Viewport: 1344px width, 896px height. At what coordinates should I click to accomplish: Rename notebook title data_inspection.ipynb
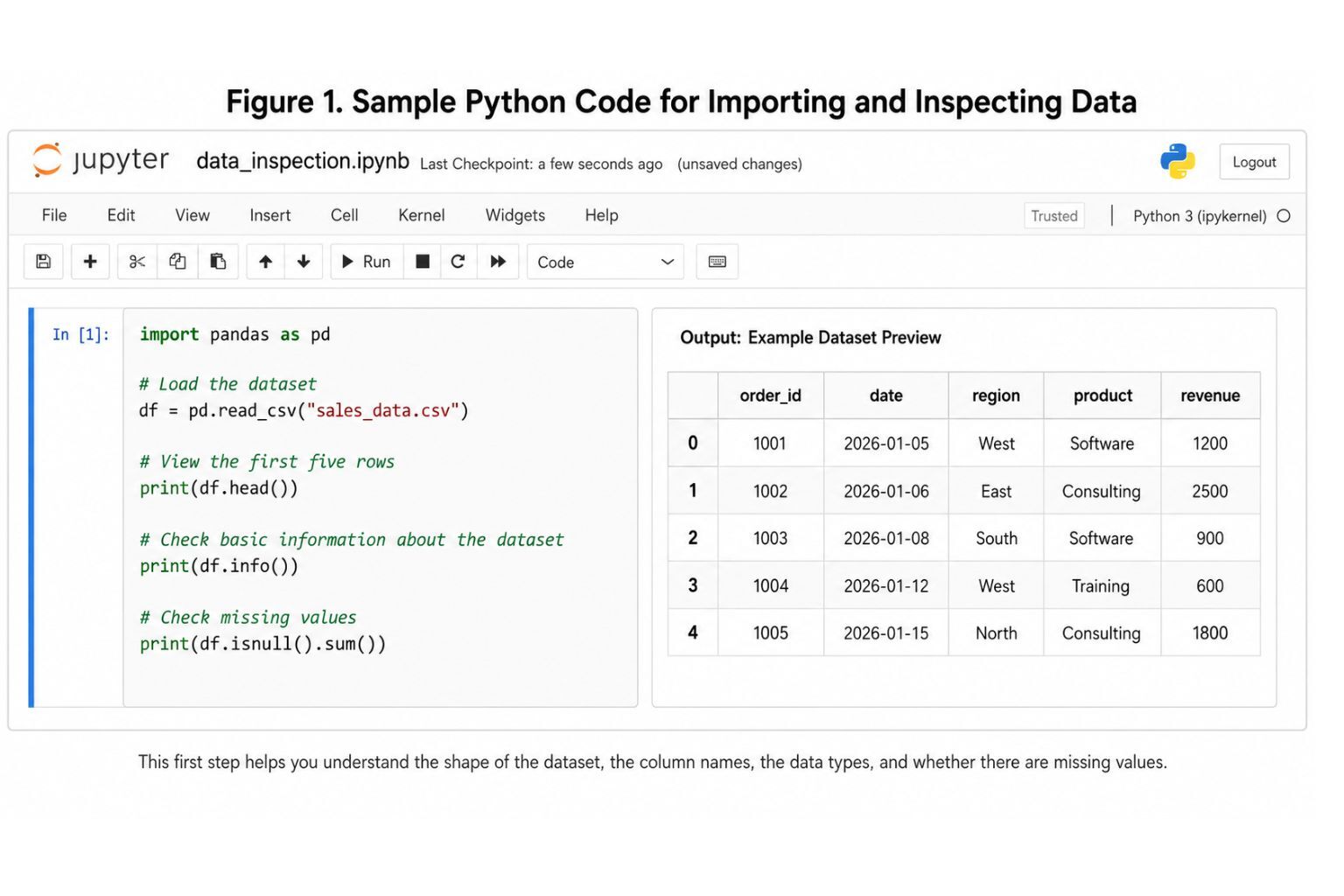click(x=303, y=161)
